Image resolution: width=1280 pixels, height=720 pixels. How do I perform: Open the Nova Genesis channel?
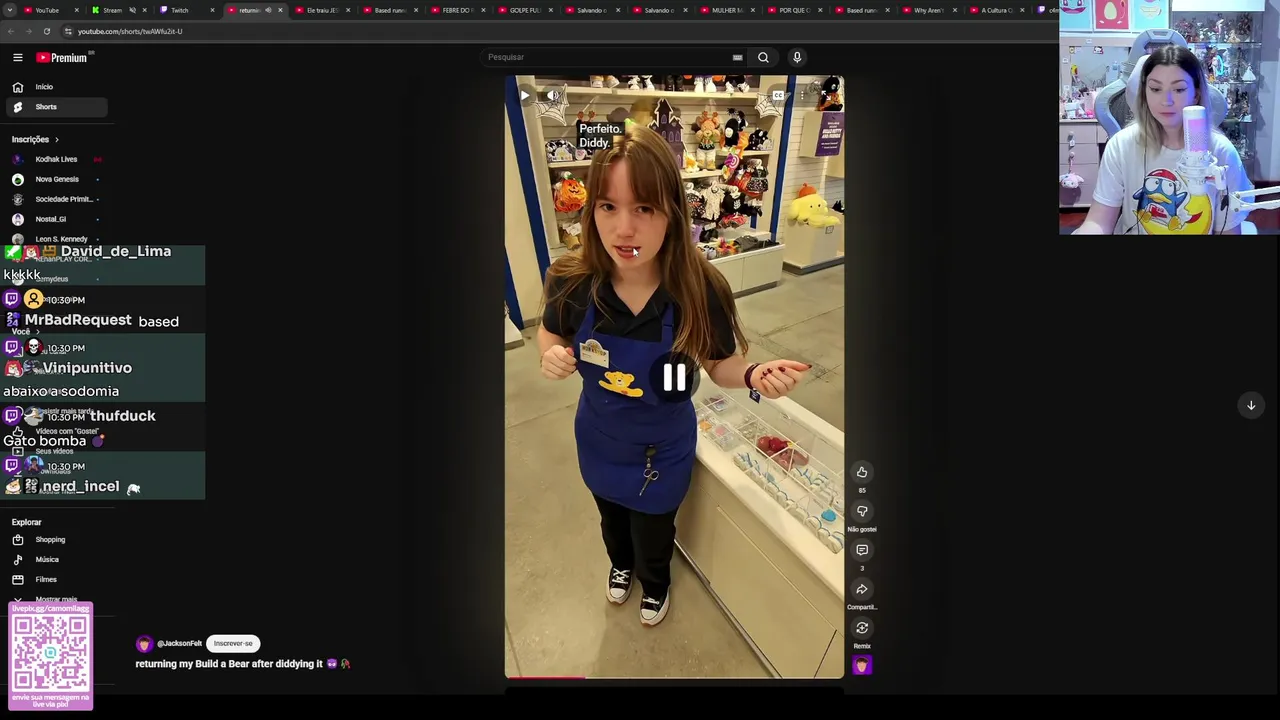56,179
